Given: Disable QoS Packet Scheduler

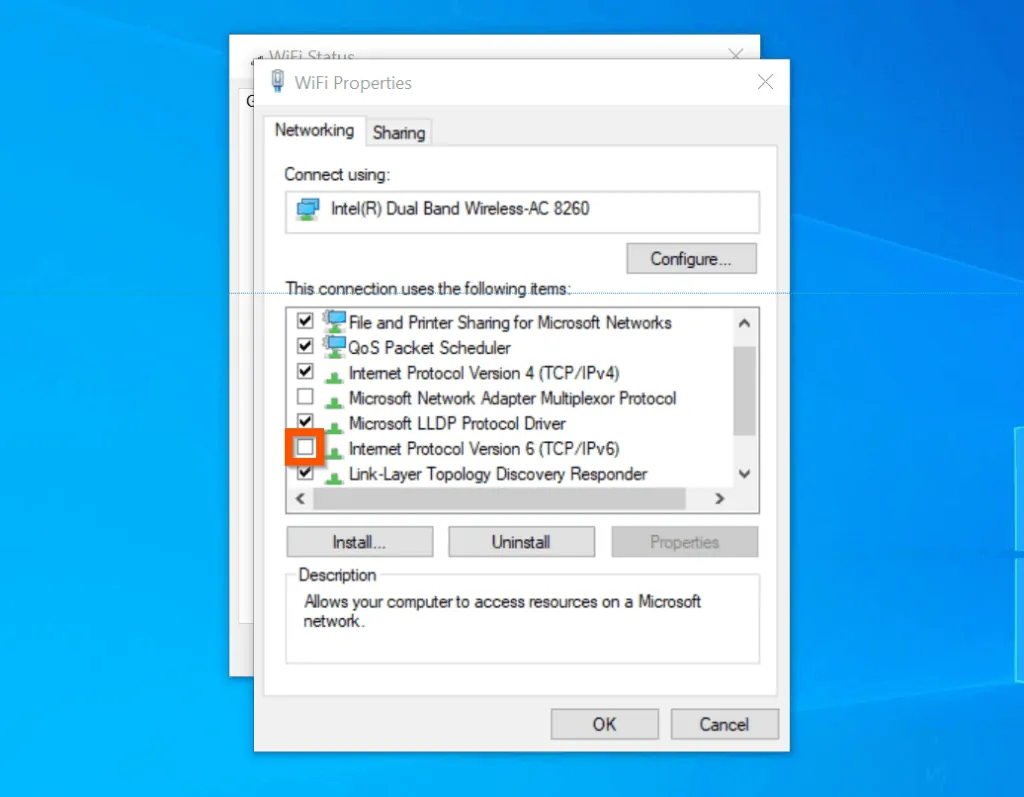Looking at the screenshot, I should [305, 346].
